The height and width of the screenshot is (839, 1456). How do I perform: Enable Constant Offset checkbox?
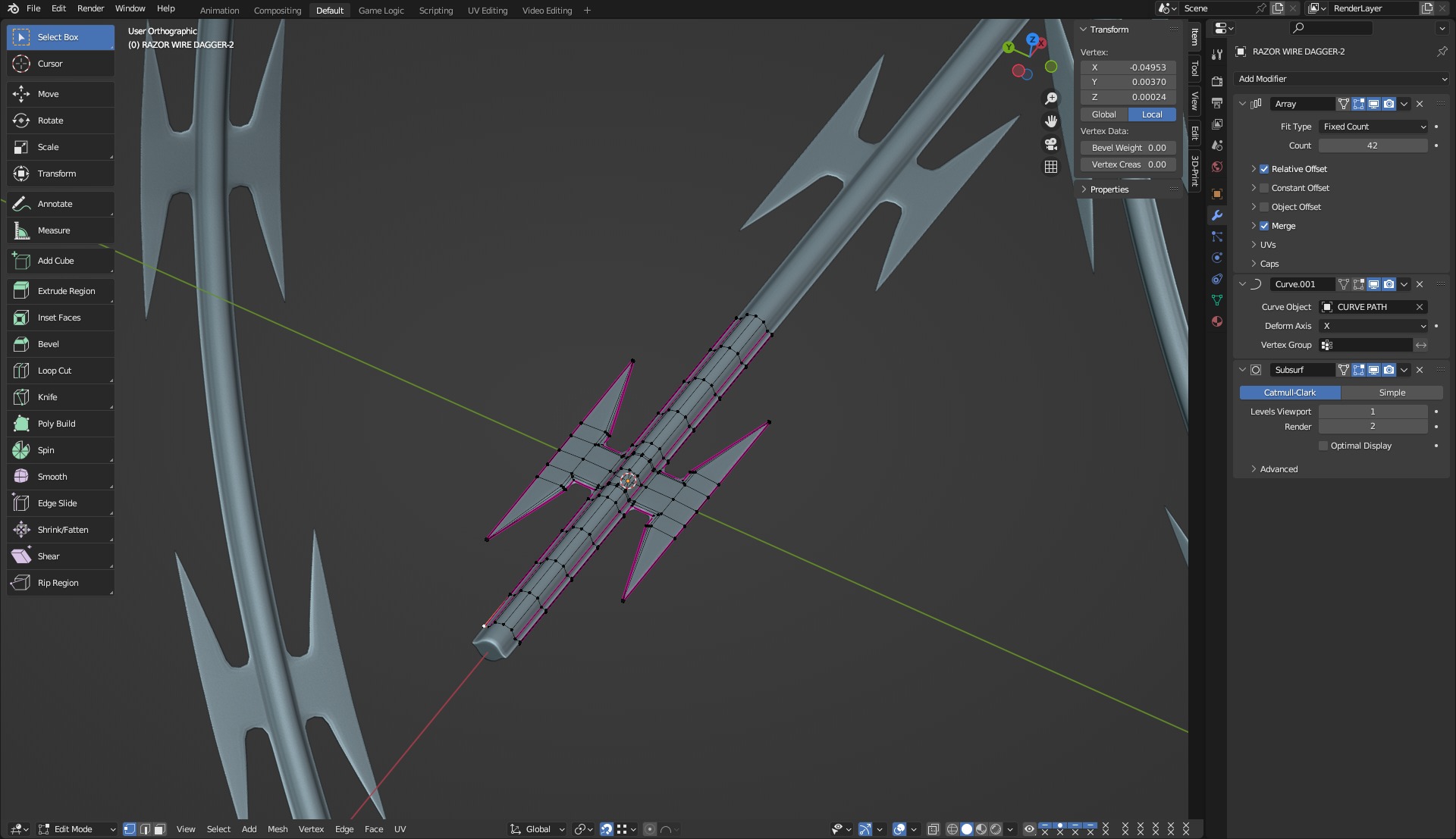click(1264, 188)
